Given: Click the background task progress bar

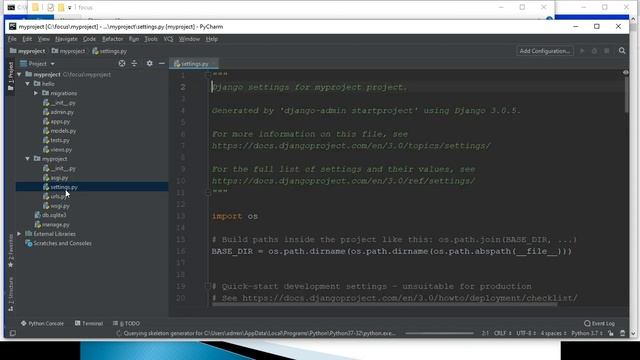Looking at the screenshot, I should pyautogui.click(x=439, y=333).
